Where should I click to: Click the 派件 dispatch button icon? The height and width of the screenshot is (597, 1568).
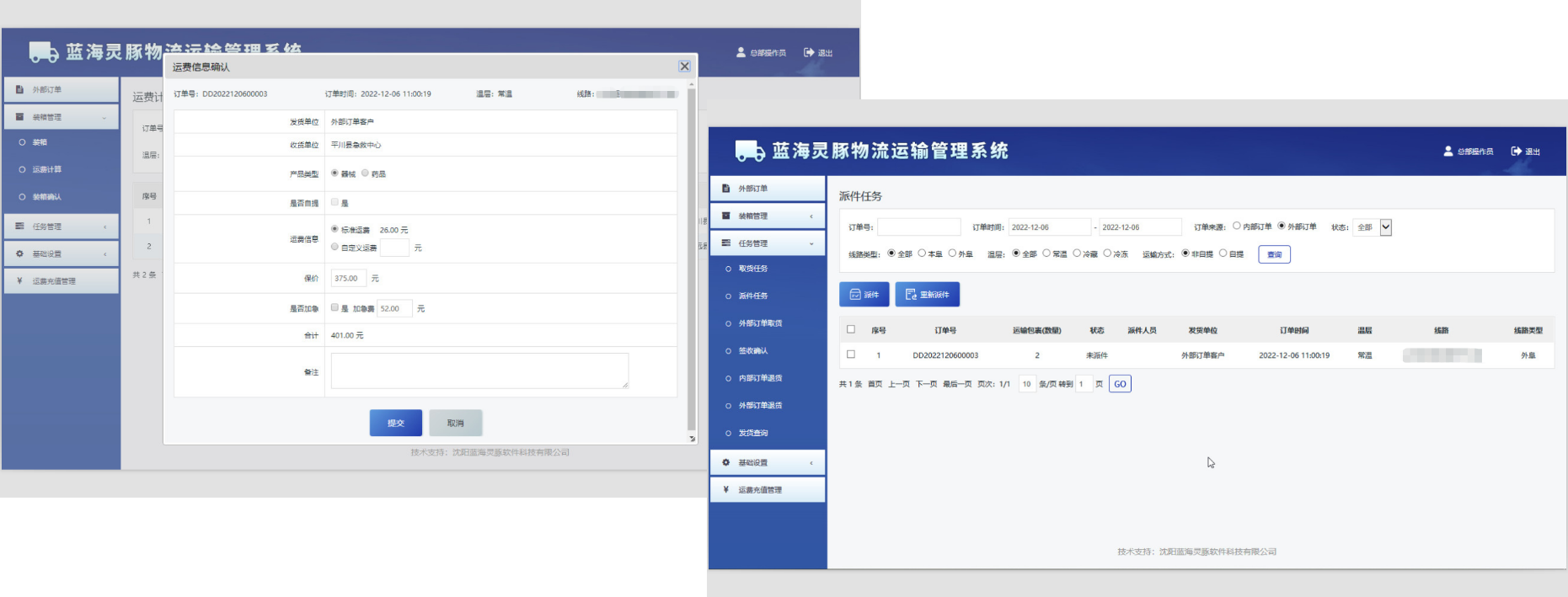click(855, 295)
